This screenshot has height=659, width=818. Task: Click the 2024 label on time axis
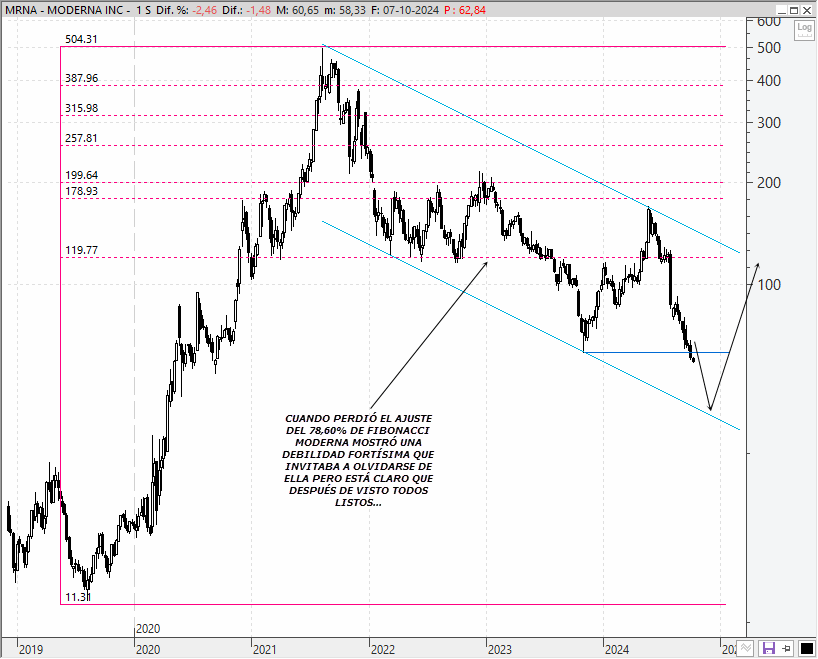click(x=617, y=650)
